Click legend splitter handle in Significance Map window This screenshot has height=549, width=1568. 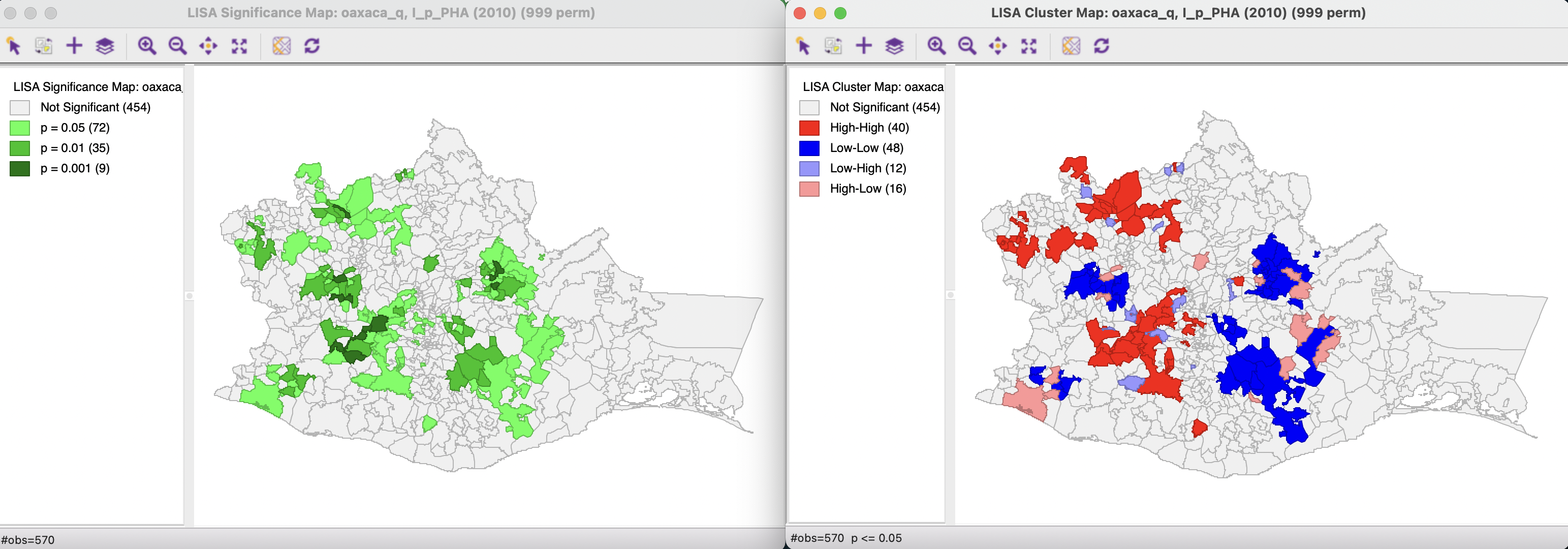point(190,296)
